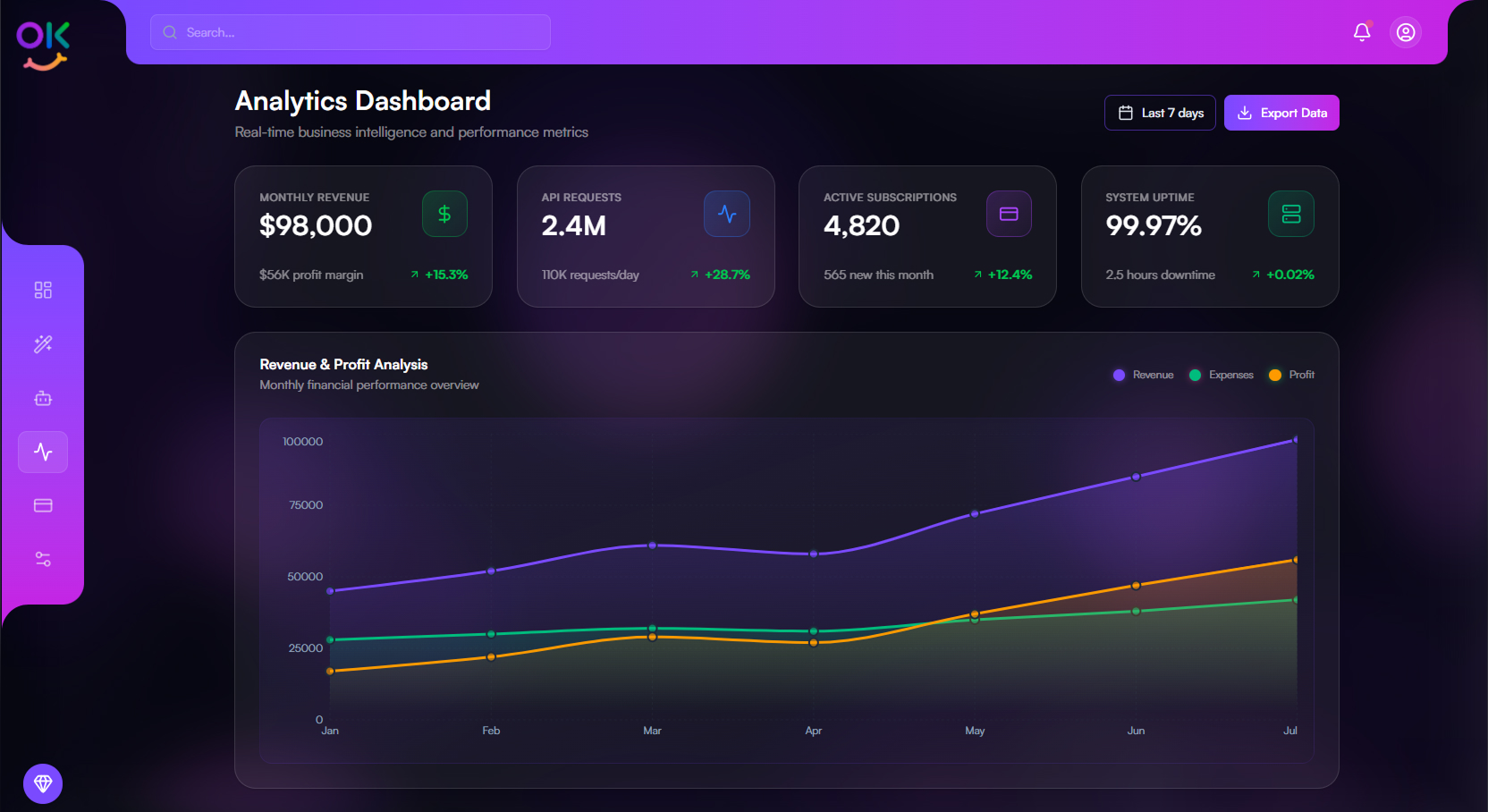
Task: Click the Export Data button
Action: 1281,113
